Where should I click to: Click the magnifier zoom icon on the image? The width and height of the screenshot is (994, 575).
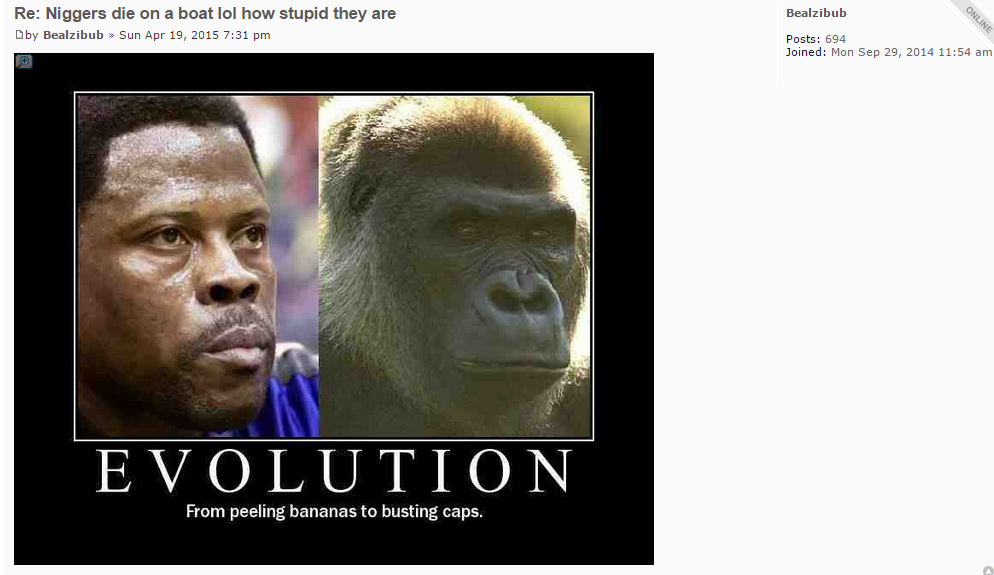coord(23,61)
